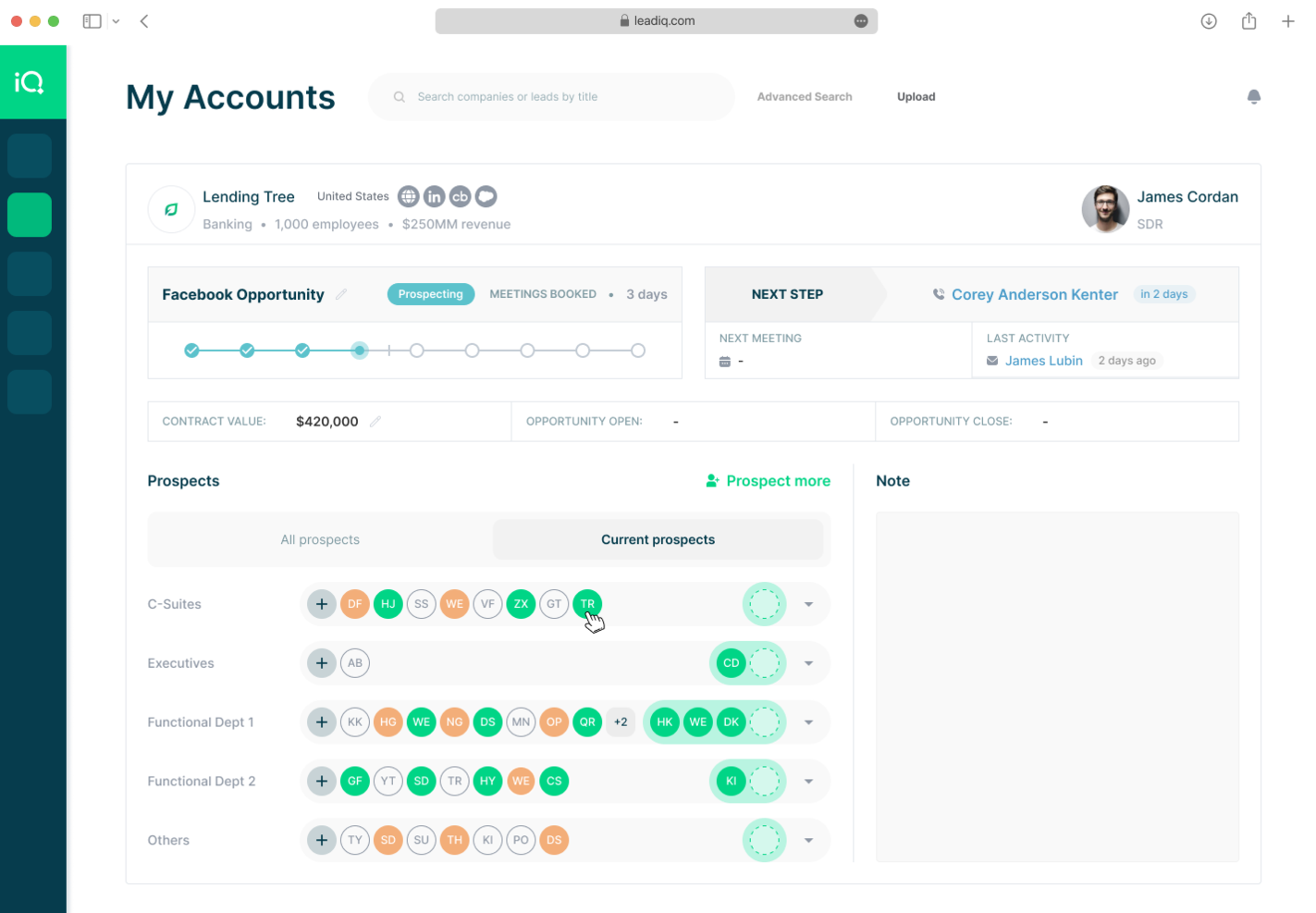This screenshot has height=913, width=1316.
Task: Select HK current prospect in Functional Dept 1
Action: [665, 722]
